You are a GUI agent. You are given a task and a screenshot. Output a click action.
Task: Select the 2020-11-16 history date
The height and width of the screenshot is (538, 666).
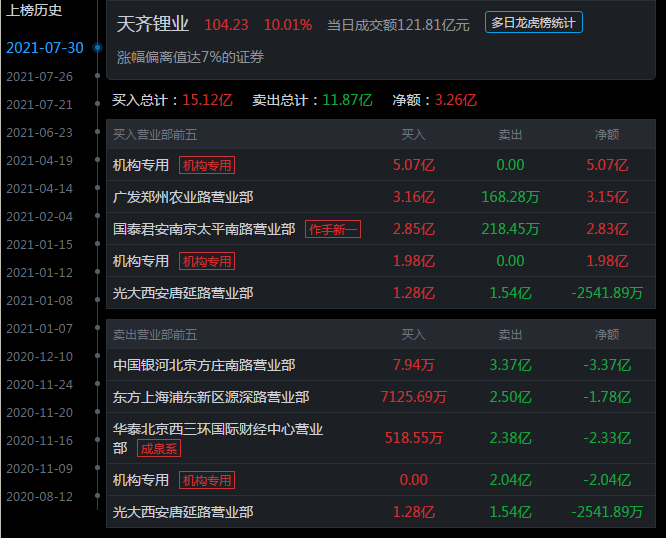(x=40, y=441)
